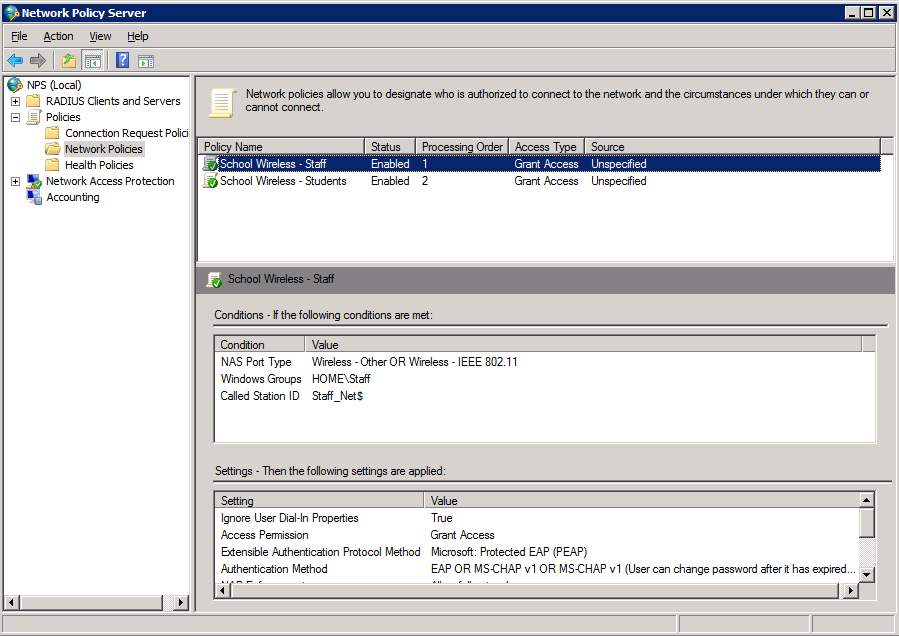Click the forward navigation arrow
Viewport: 899px width, 636px height.
coord(38,60)
